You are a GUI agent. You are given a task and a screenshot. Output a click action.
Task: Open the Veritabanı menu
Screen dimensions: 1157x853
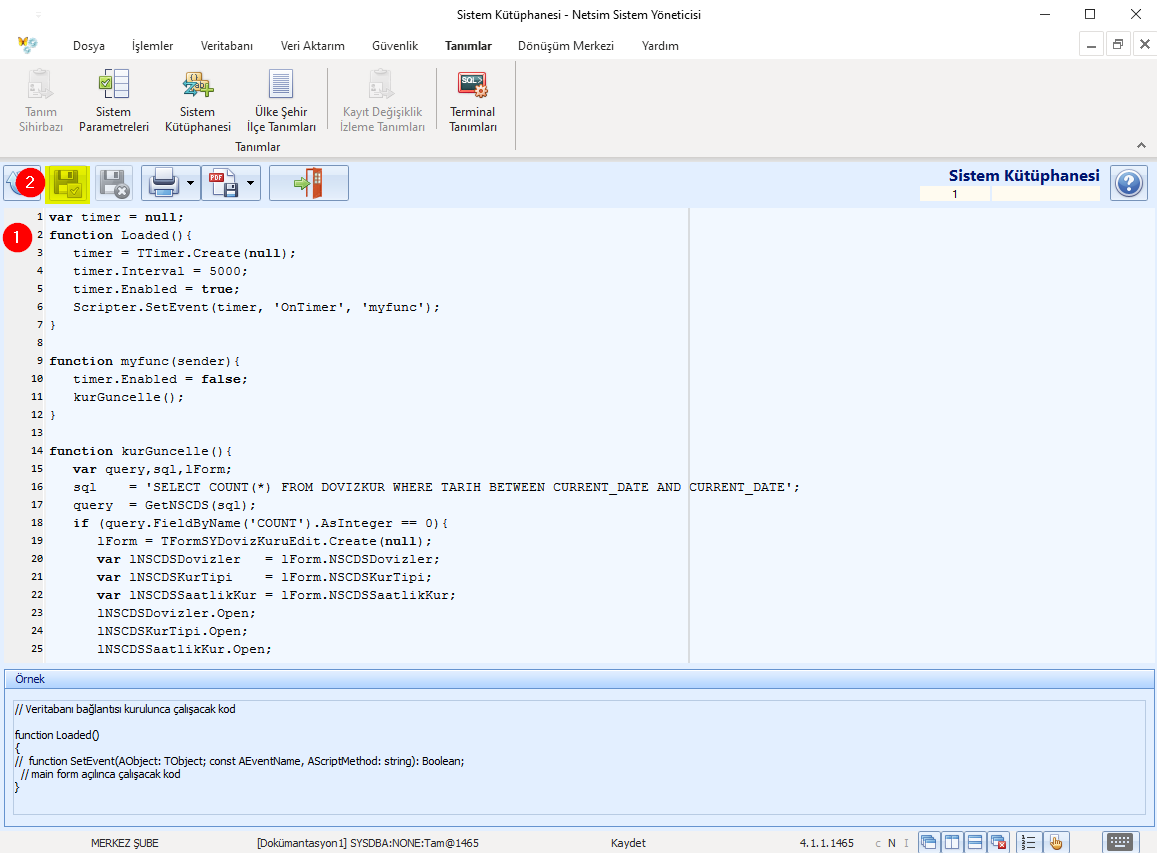pyautogui.click(x=227, y=46)
